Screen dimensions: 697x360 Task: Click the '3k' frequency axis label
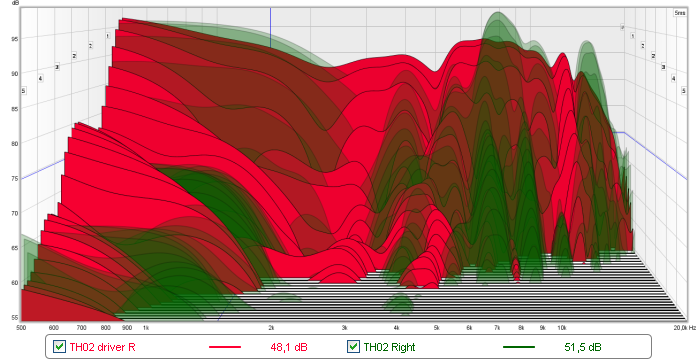tap(344, 328)
